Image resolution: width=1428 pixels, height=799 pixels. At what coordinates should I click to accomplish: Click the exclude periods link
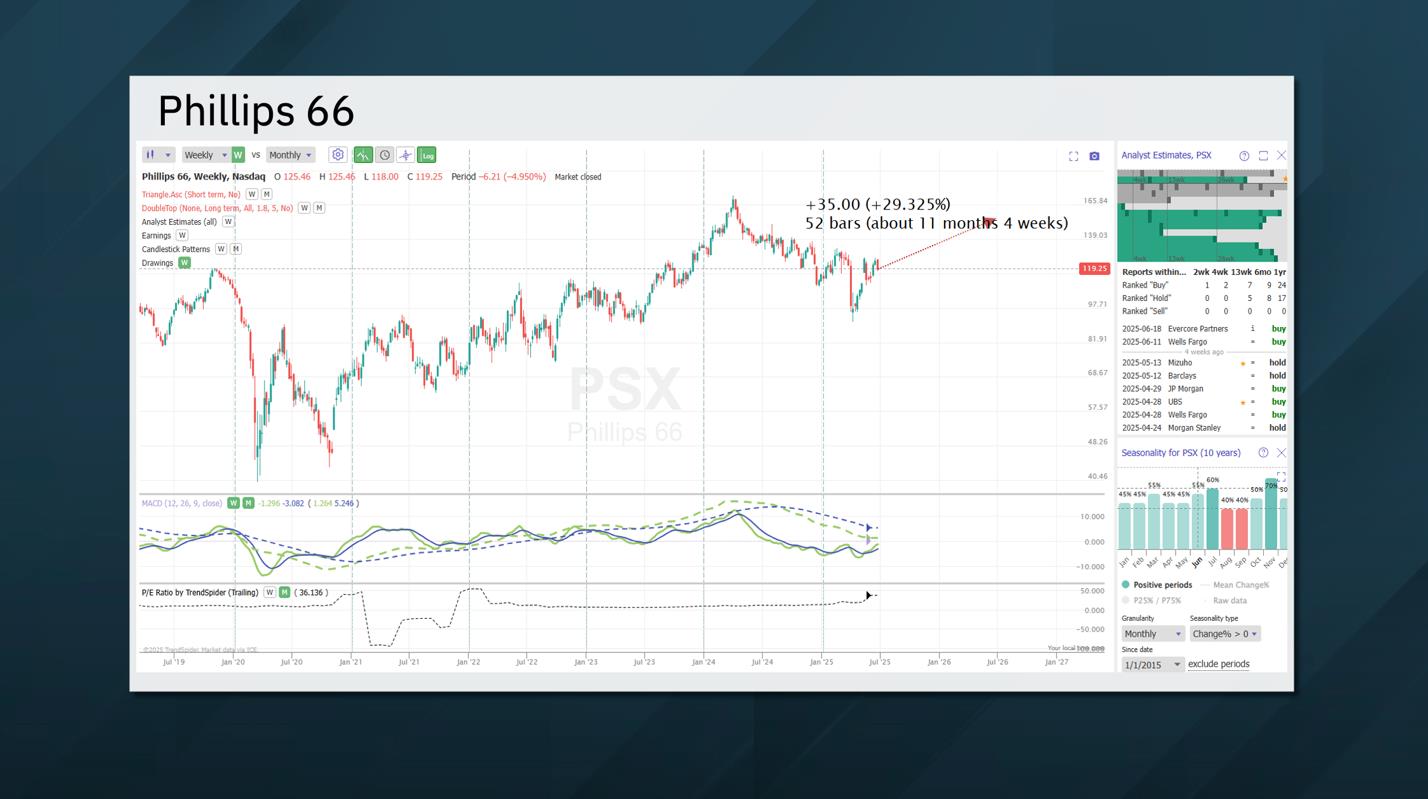tap(1219, 664)
